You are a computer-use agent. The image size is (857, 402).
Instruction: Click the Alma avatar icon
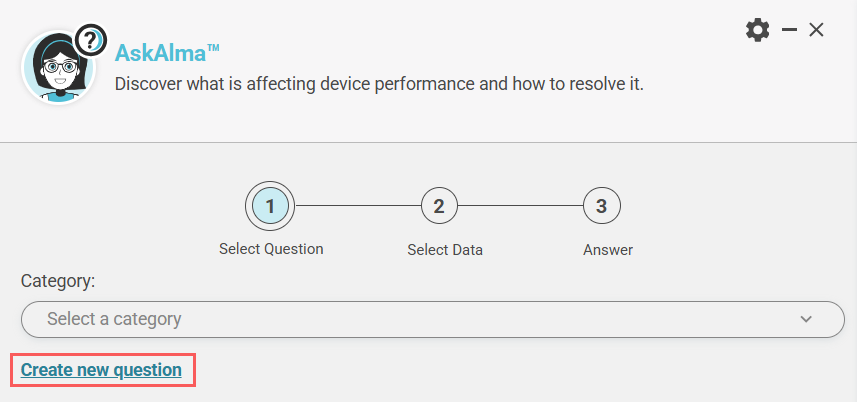coord(57,70)
